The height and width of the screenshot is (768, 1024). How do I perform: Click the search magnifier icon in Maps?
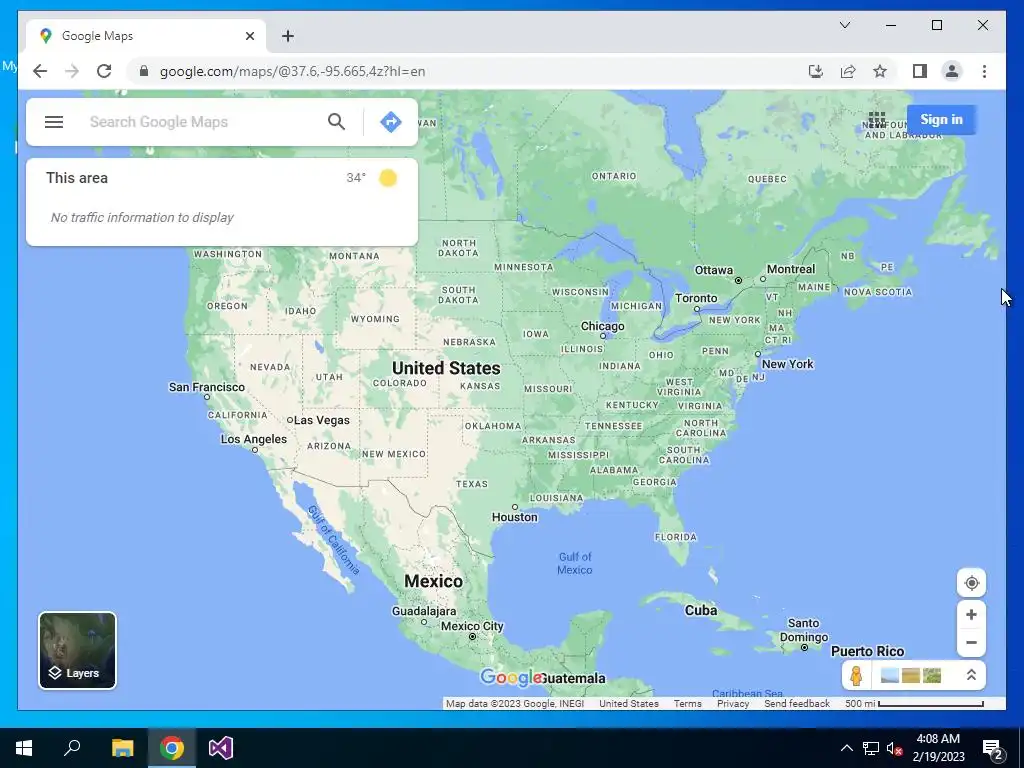336,121
